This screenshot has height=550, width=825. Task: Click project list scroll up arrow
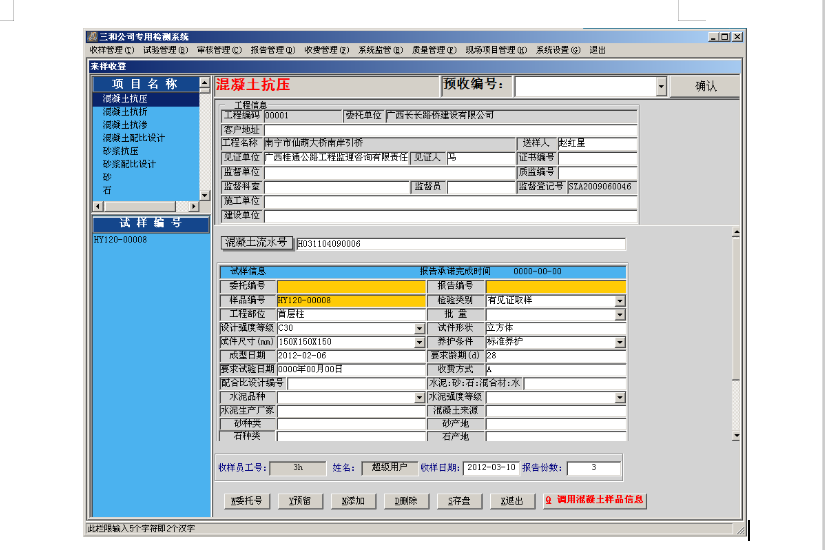[204, 83]
